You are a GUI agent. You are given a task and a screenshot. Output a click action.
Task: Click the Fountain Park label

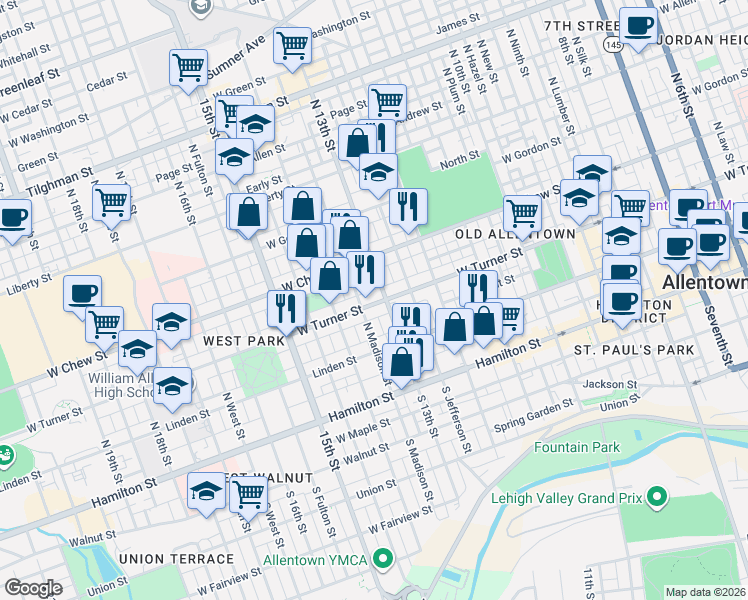click(x=577, y=447)
